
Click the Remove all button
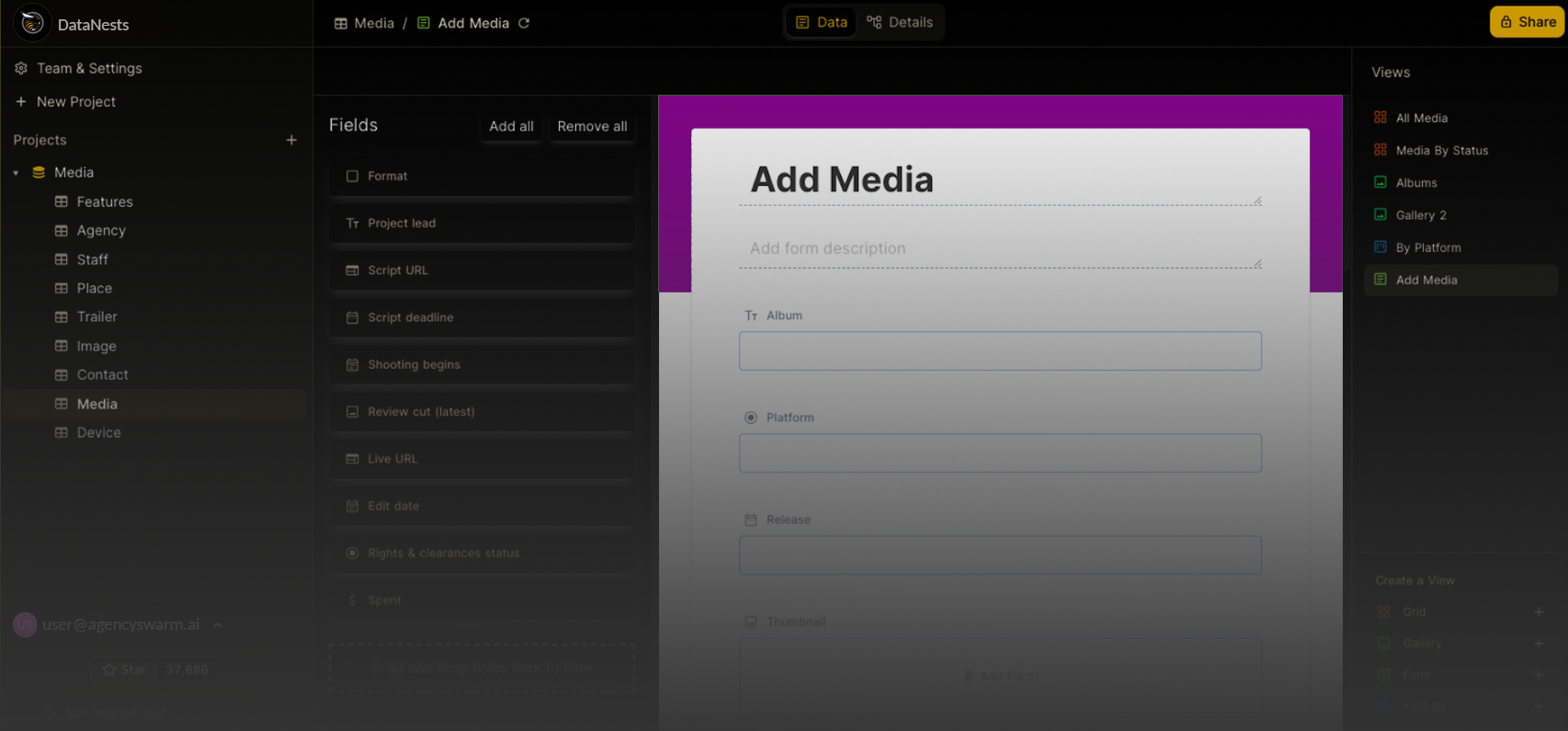click(592, 126)
